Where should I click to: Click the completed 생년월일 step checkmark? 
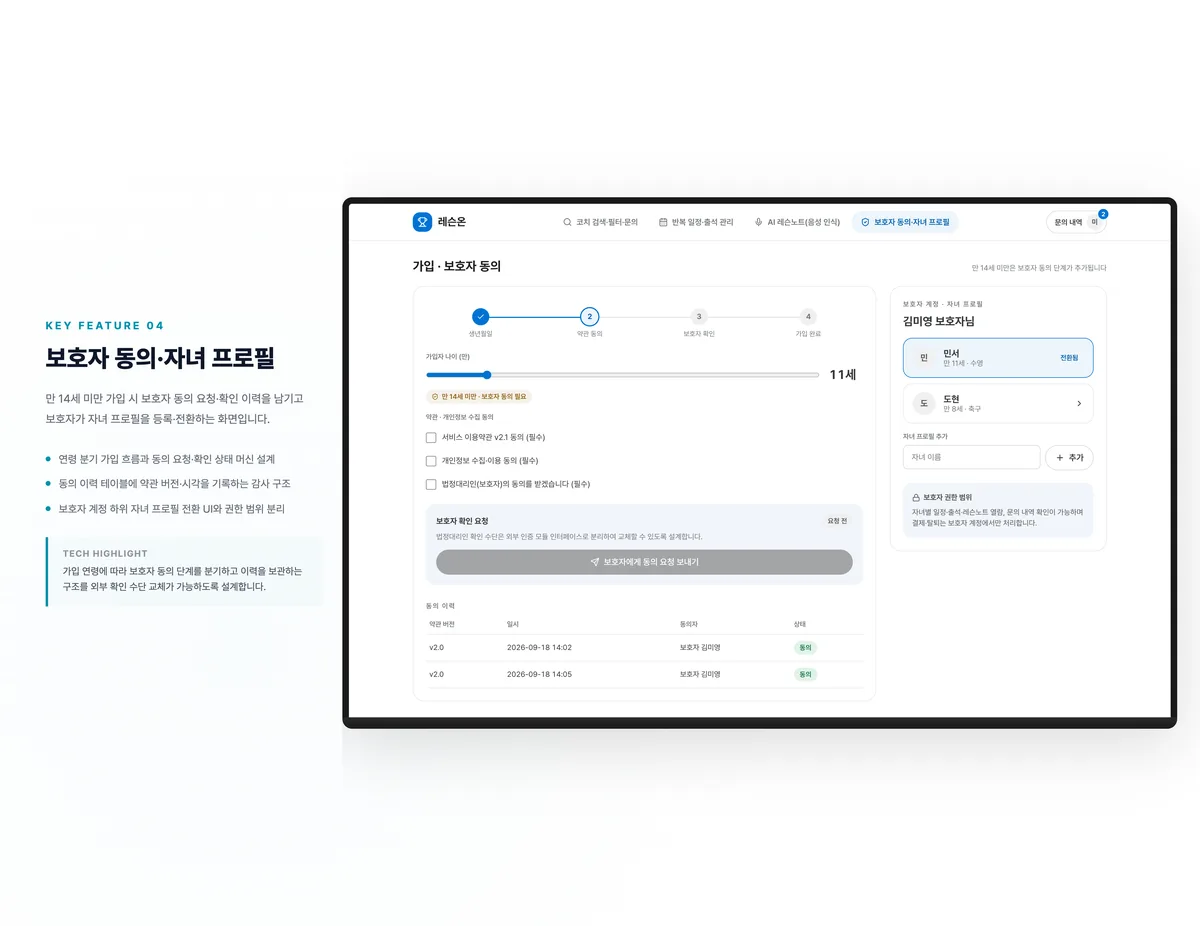480,316
